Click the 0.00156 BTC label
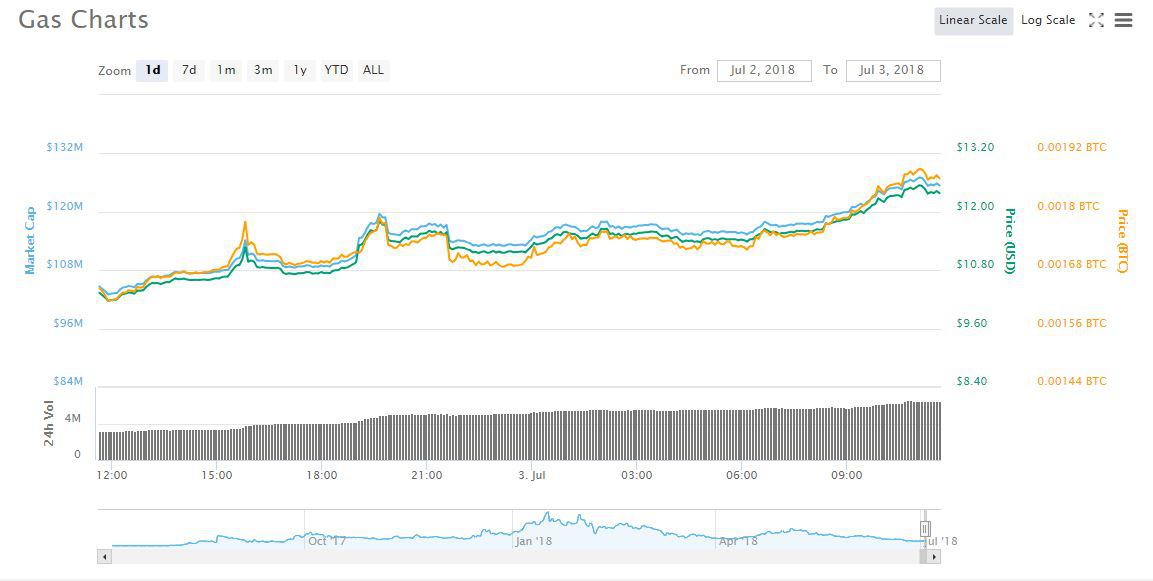Viewport: 1153px width, 581px height. pyautogui.click(x=1071, y=323)
